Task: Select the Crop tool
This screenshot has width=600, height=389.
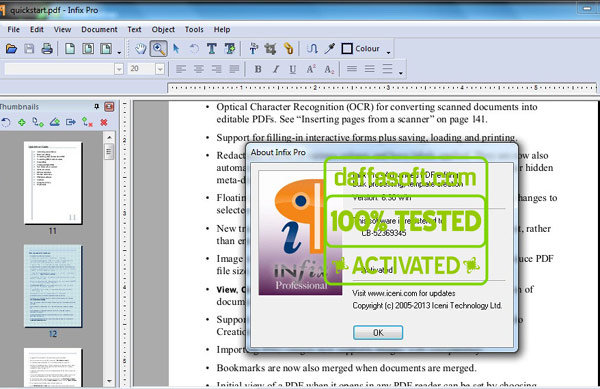Action: click(x=270, y=49)
